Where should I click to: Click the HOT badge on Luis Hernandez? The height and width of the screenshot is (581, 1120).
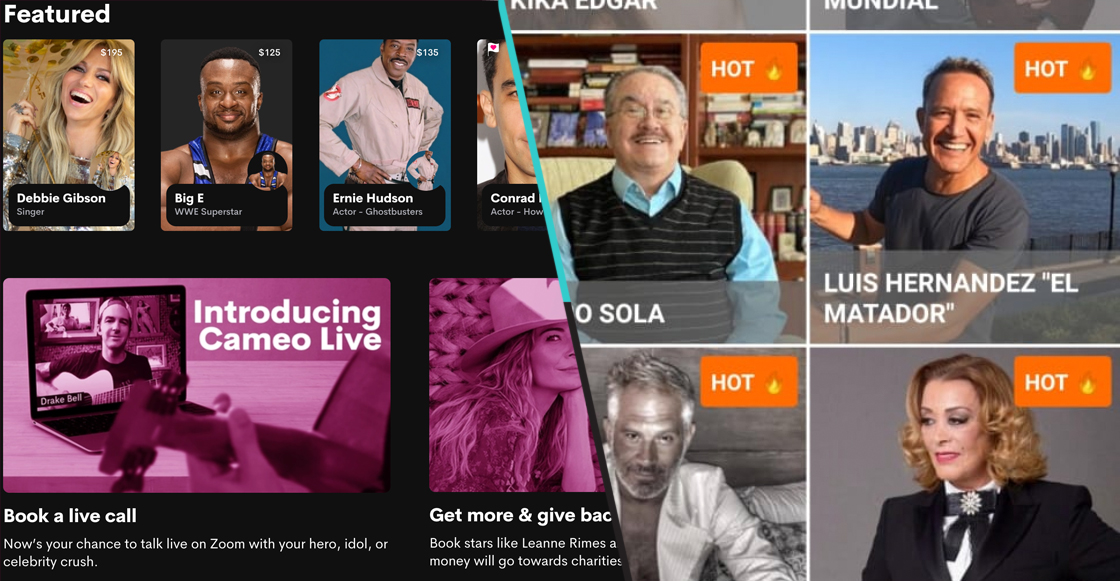1062,68
